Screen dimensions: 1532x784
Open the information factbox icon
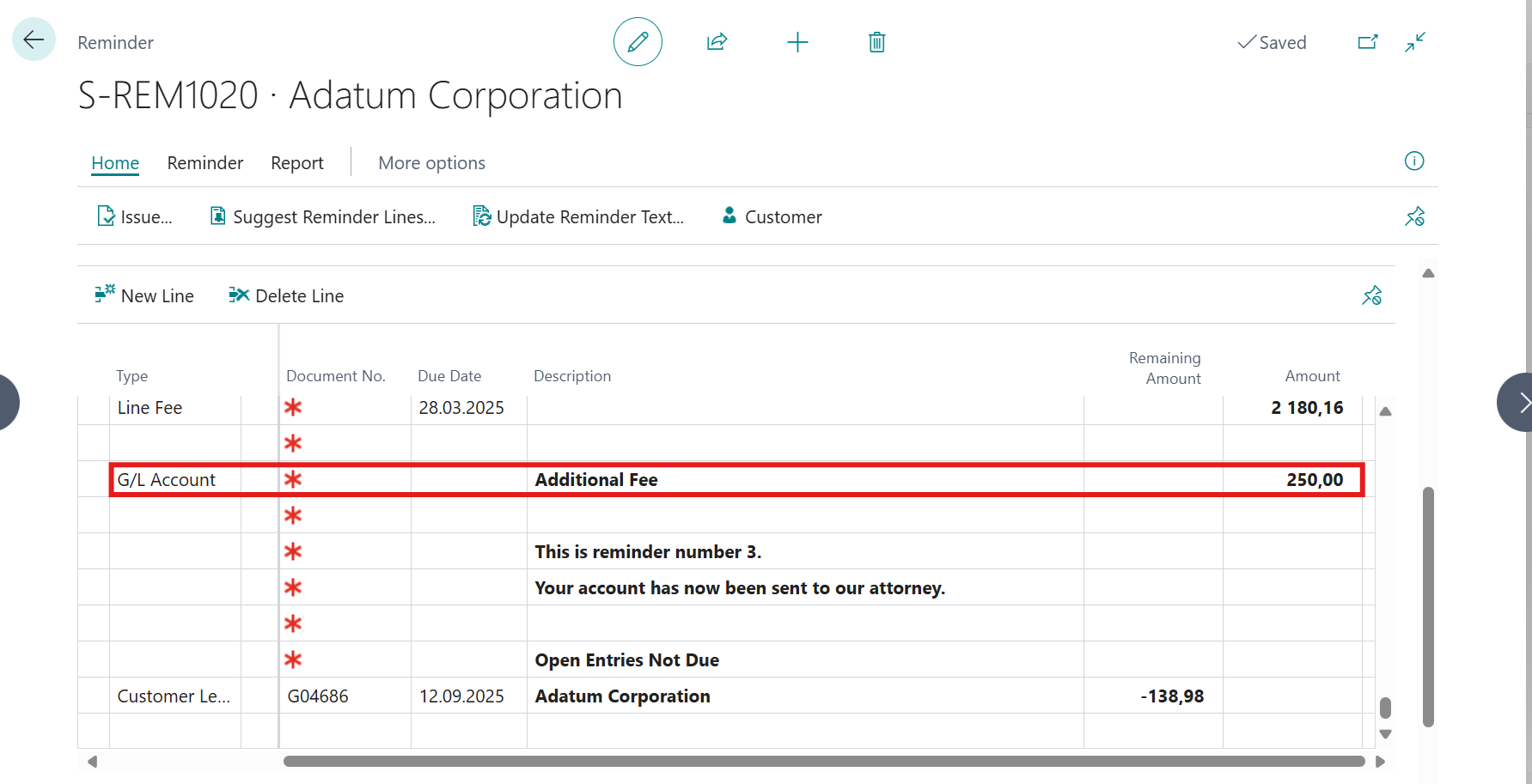tap(1413, 161)
